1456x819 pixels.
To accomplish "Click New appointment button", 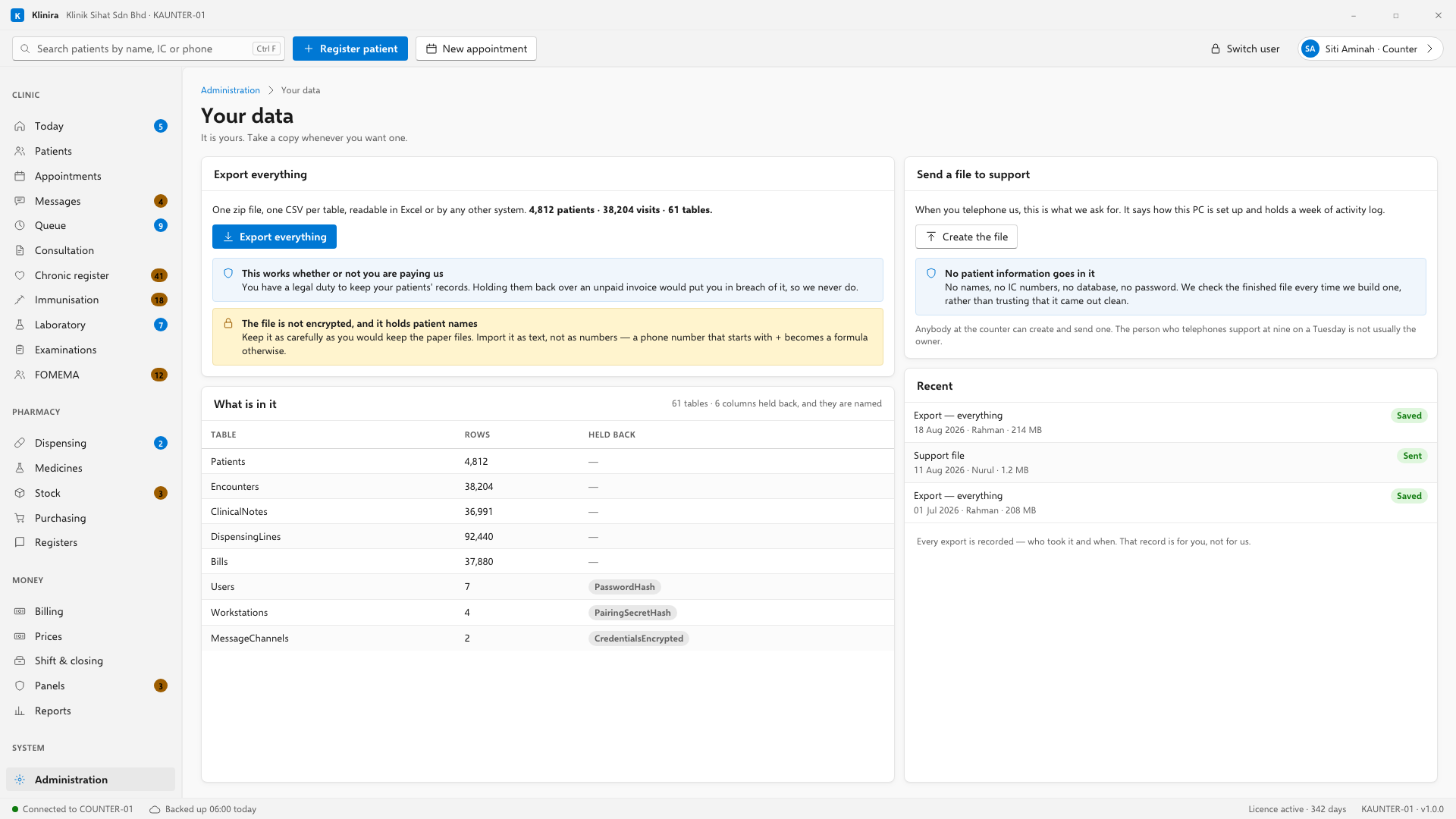I will 476,49.
